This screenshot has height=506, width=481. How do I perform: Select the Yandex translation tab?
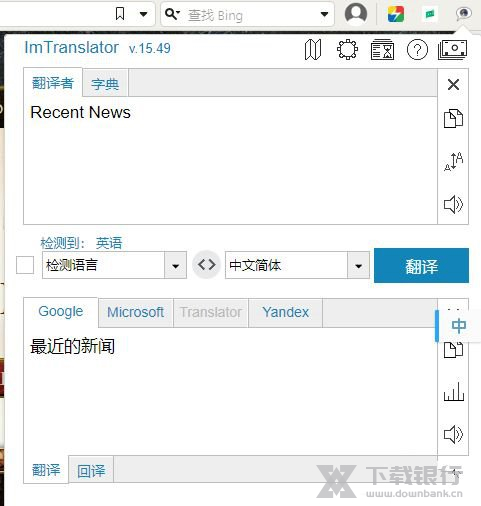pos(286,312)
